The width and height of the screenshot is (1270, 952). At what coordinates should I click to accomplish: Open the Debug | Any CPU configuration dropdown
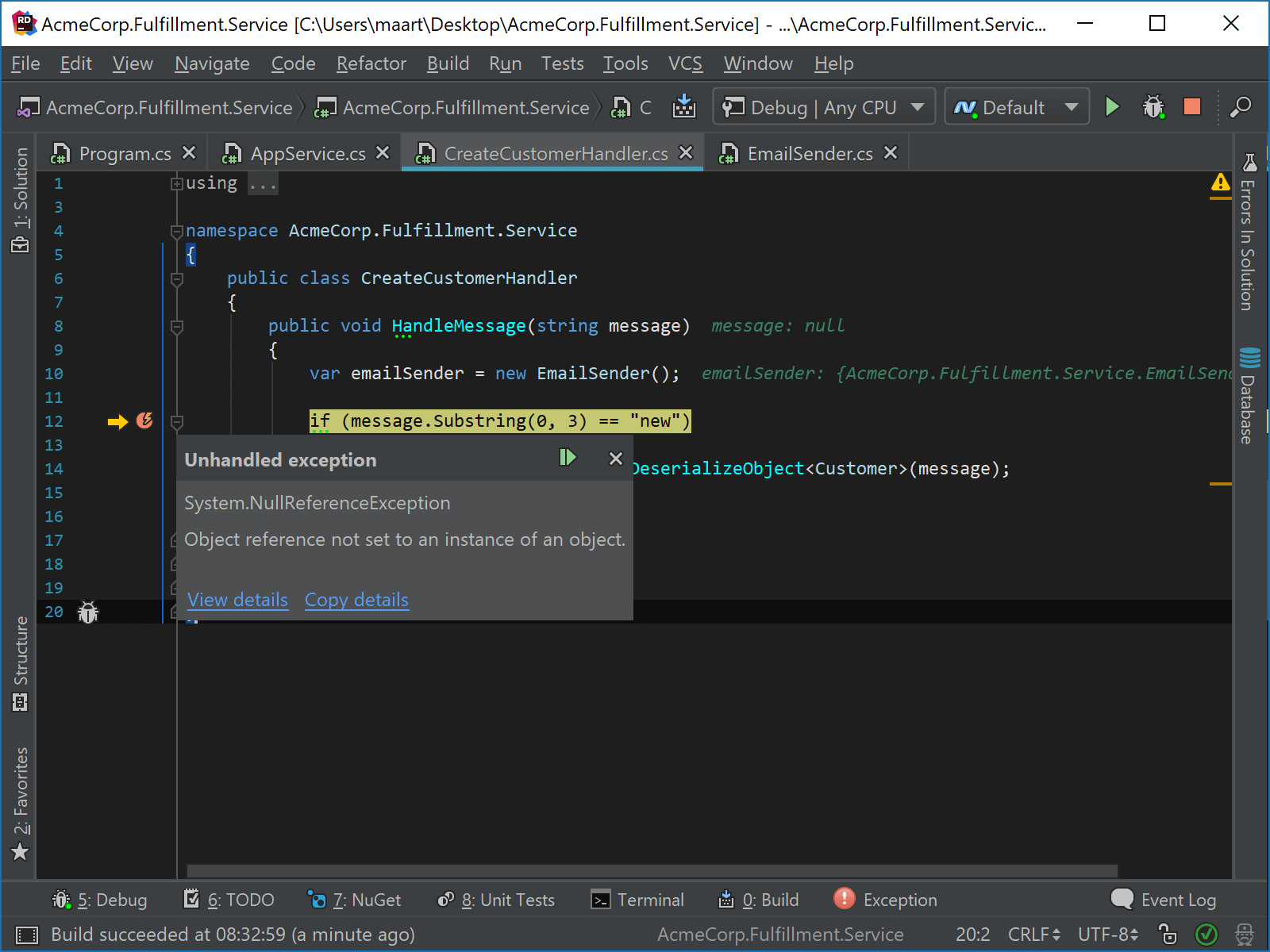(x=824, y=107)
